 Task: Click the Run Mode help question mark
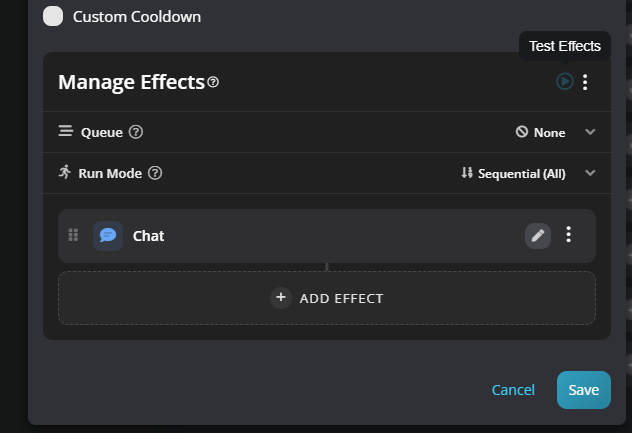point(155,173)
